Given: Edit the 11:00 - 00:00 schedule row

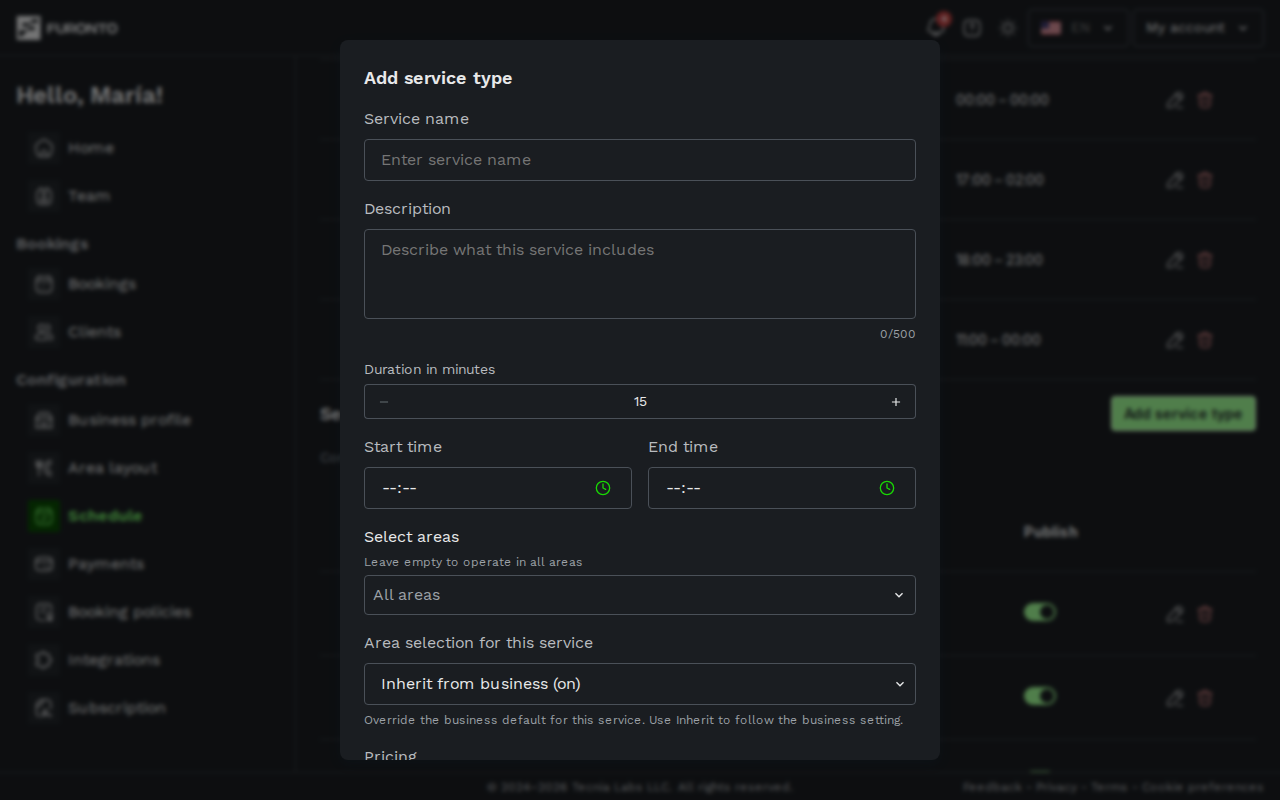Looking at the screenshot, I should coord(1175,340).
